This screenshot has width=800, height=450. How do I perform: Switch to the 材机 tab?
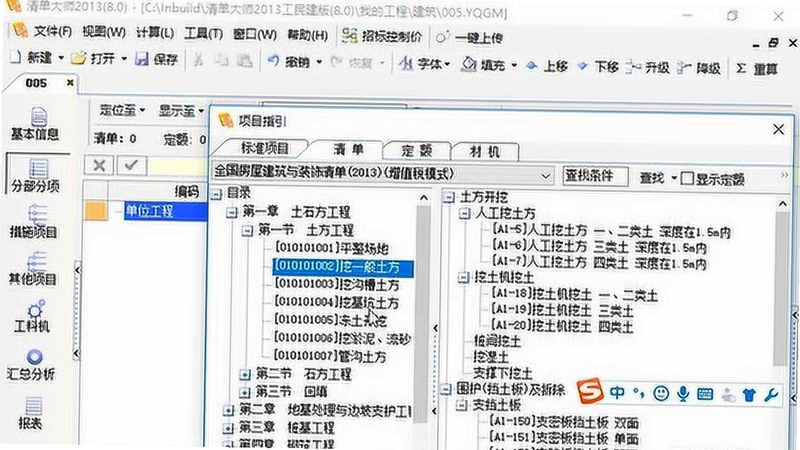click(x=484, y=152)
